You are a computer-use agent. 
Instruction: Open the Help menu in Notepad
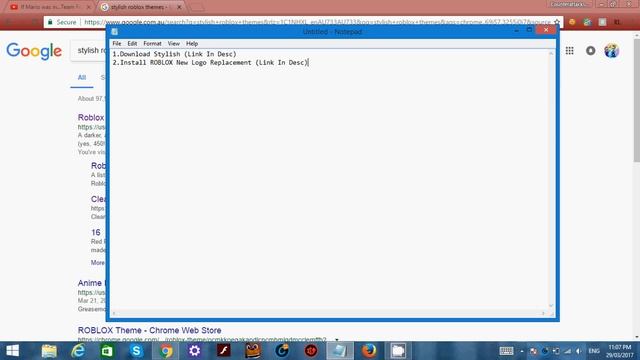coord(192,44)
